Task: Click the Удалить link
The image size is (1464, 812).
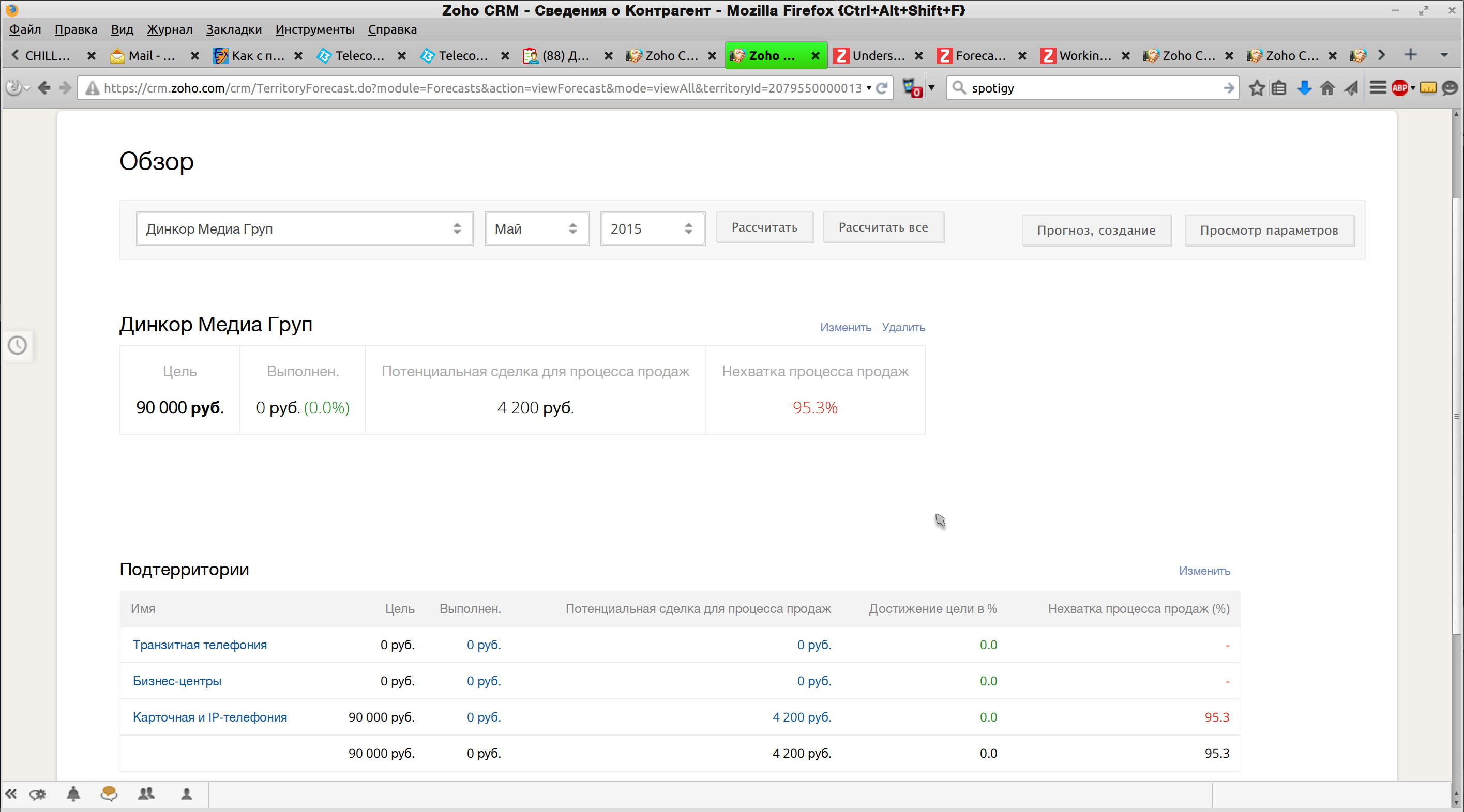Action: click(903, 327)
